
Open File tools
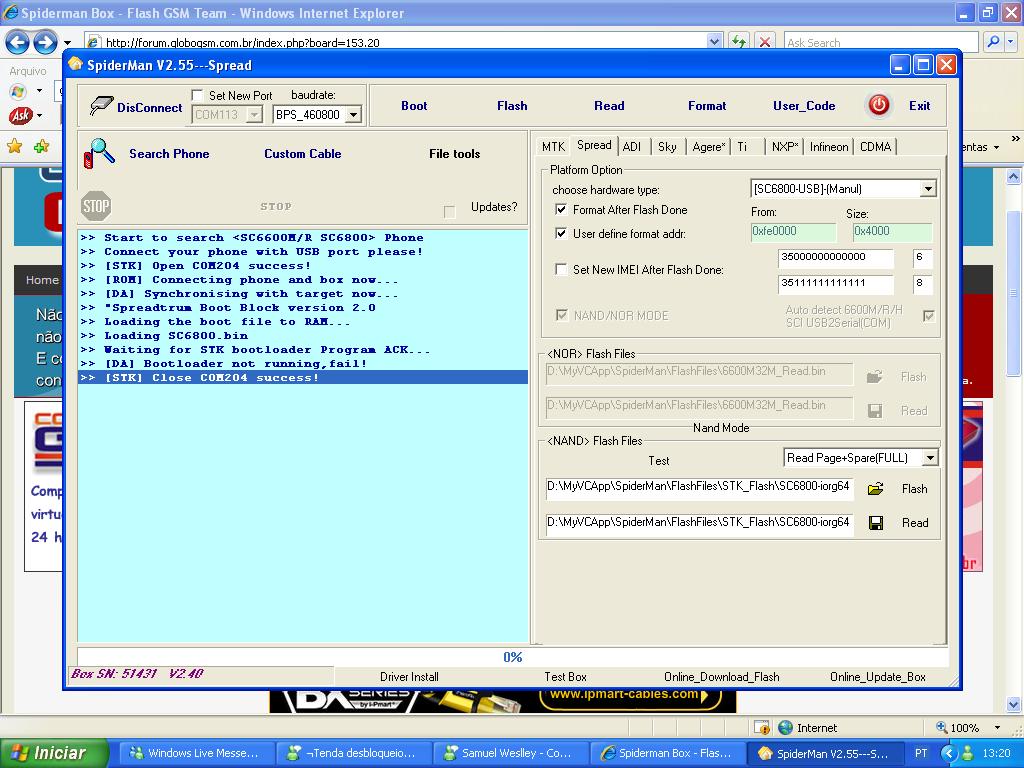(x=455, y=154)
